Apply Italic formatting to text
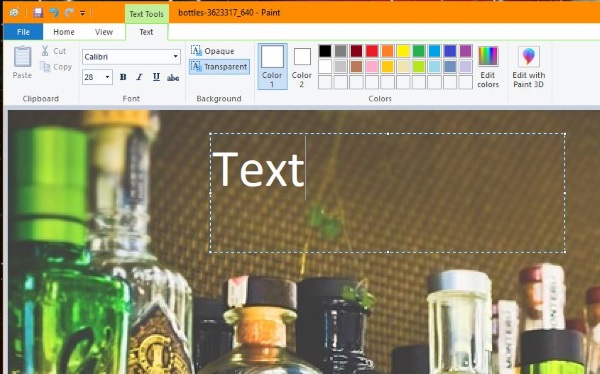 tap(139, 77)
